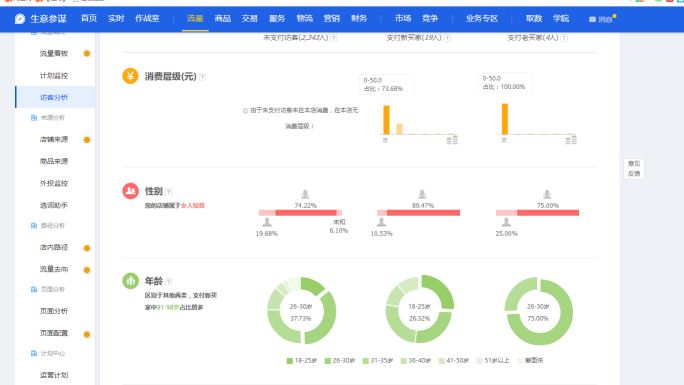Click the orange dot beside 店铺来源

87,140
